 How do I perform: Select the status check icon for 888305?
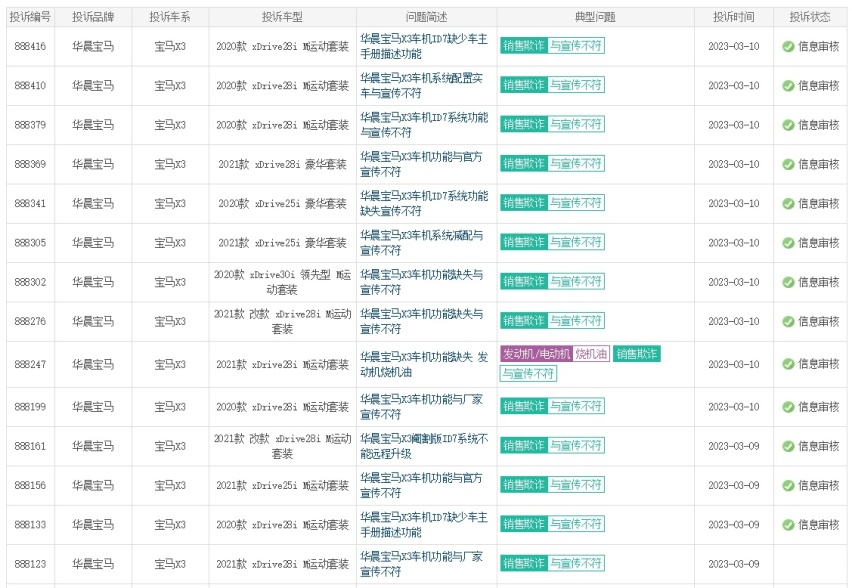788,243
